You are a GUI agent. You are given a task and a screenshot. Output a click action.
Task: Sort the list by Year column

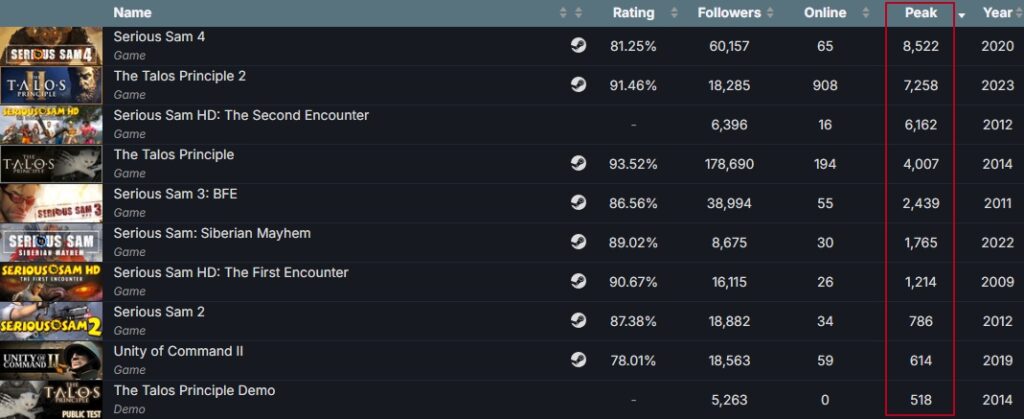pos(997,13)
